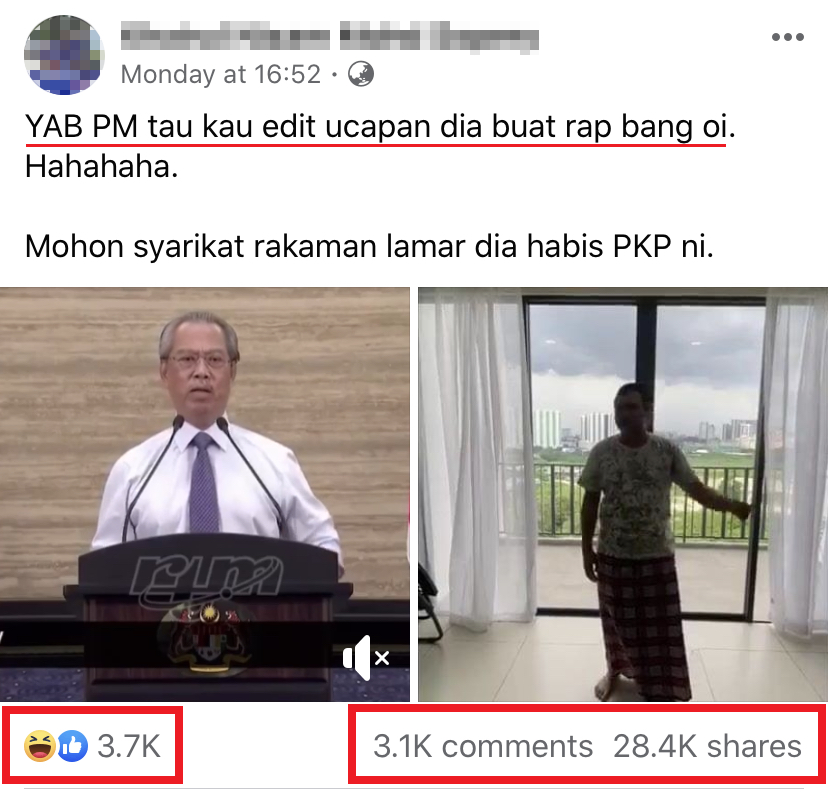Click the Monday at 16:52 timestamp
The image size is (828, 793).
[221, 74]
